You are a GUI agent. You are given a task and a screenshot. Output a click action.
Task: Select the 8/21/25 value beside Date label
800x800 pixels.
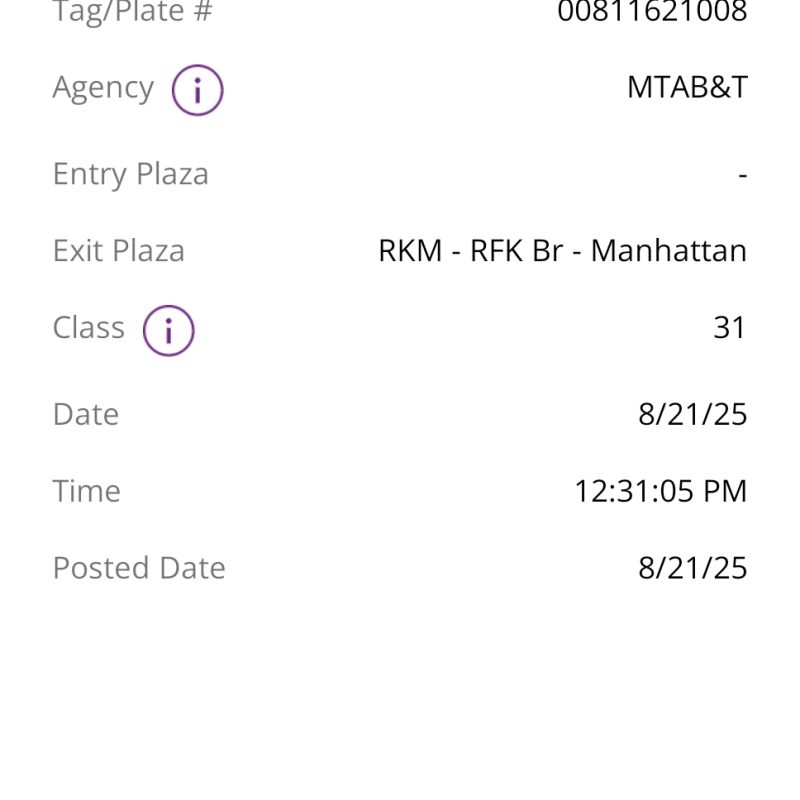coord(692,414)
